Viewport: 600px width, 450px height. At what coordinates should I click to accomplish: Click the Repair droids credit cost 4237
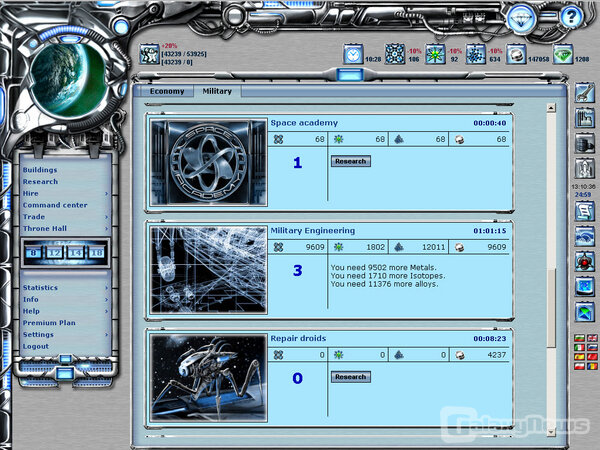coord(497,355)
